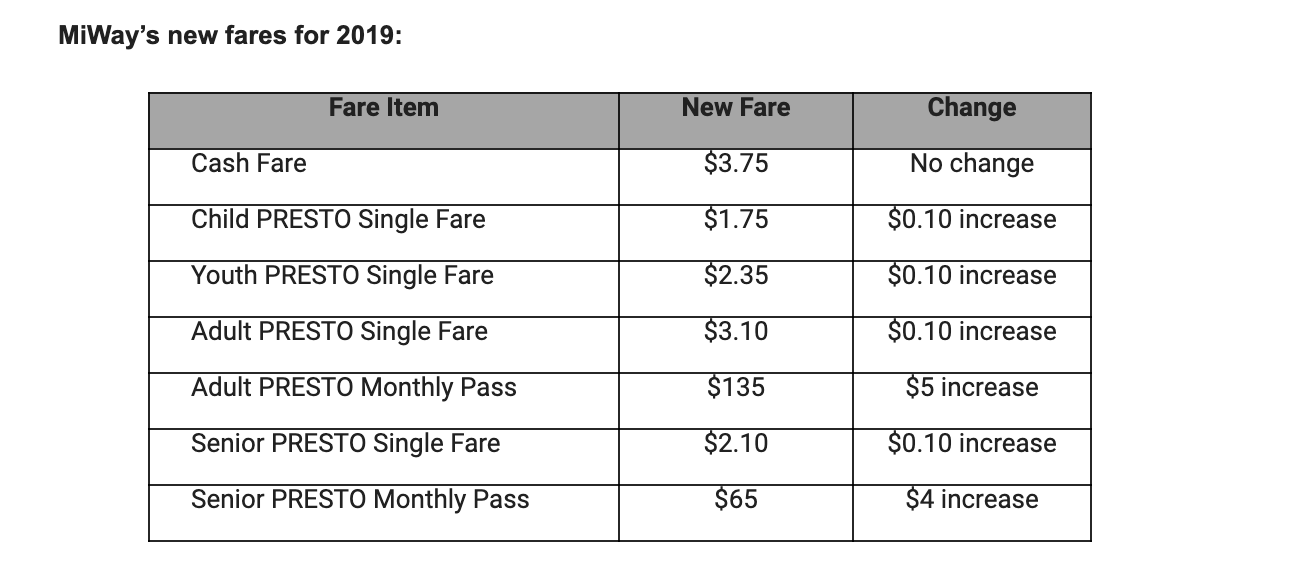Select the Cash Fare cell
This screenshot has height=576, width=1302.
coord(249,164)
